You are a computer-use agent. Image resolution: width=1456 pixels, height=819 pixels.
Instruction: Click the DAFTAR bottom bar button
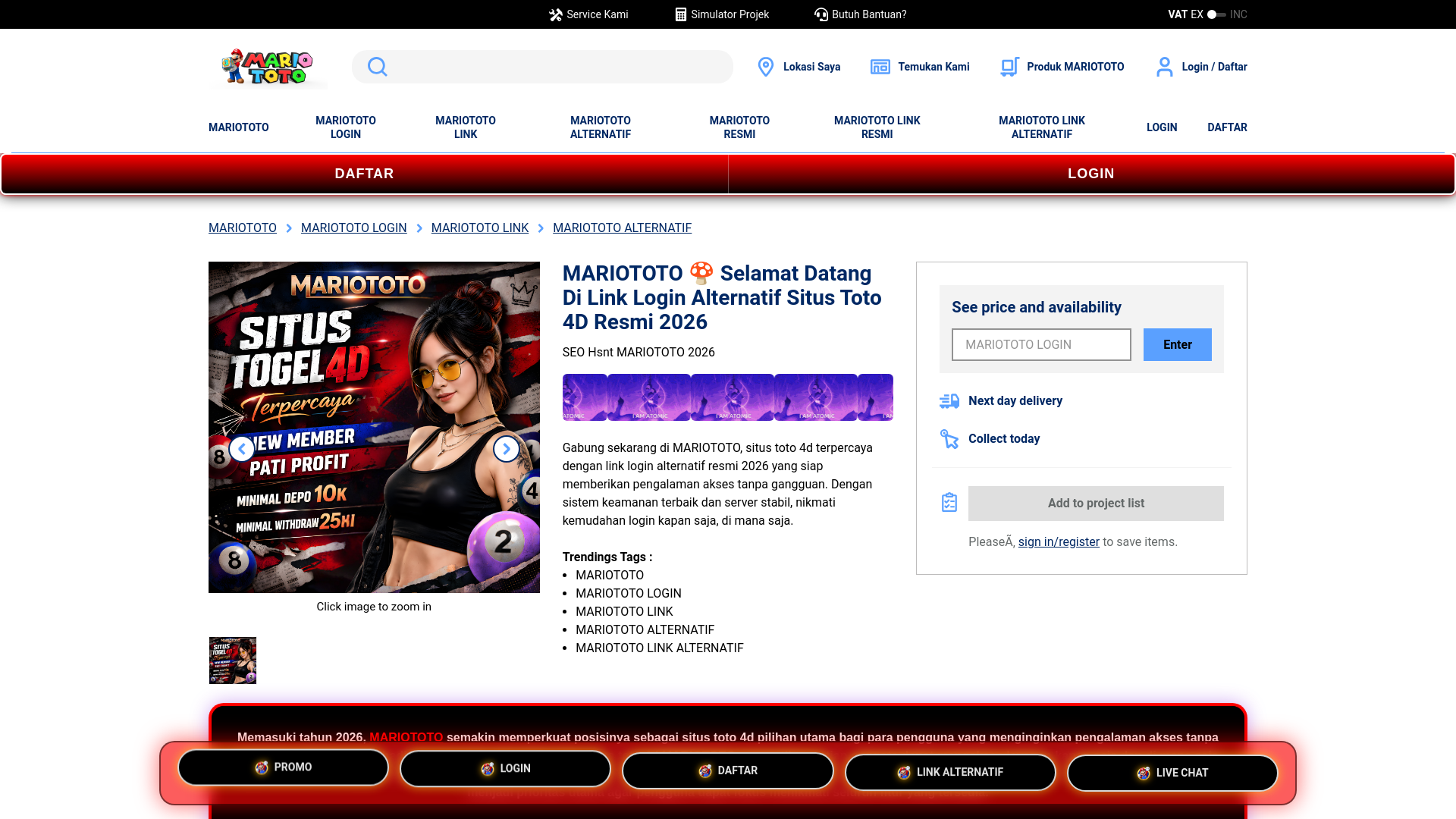(x=728, y=770)
